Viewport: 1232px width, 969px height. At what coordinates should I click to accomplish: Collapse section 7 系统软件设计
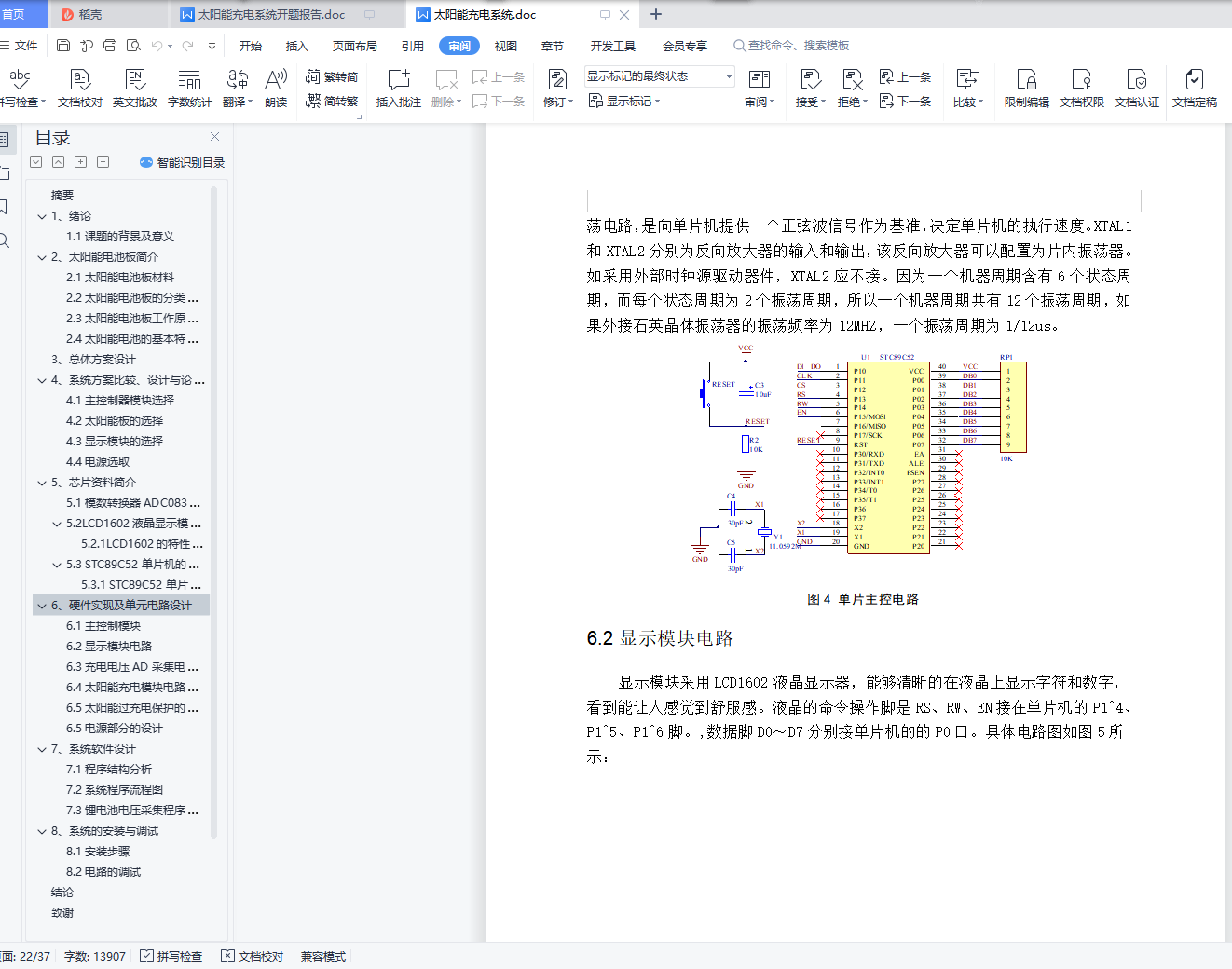pos(42,749)
